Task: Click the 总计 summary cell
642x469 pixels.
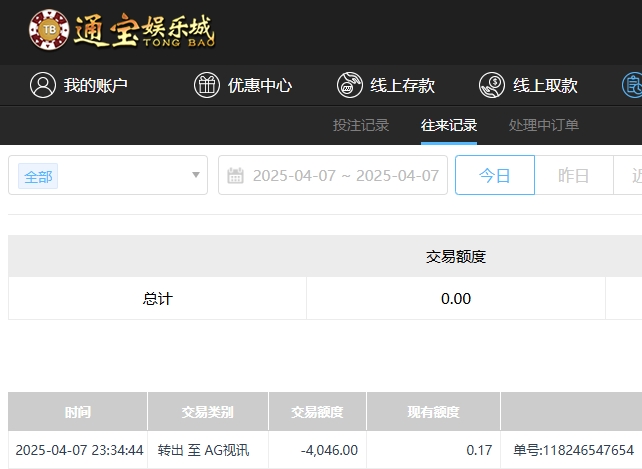Action: pos(157,299)
